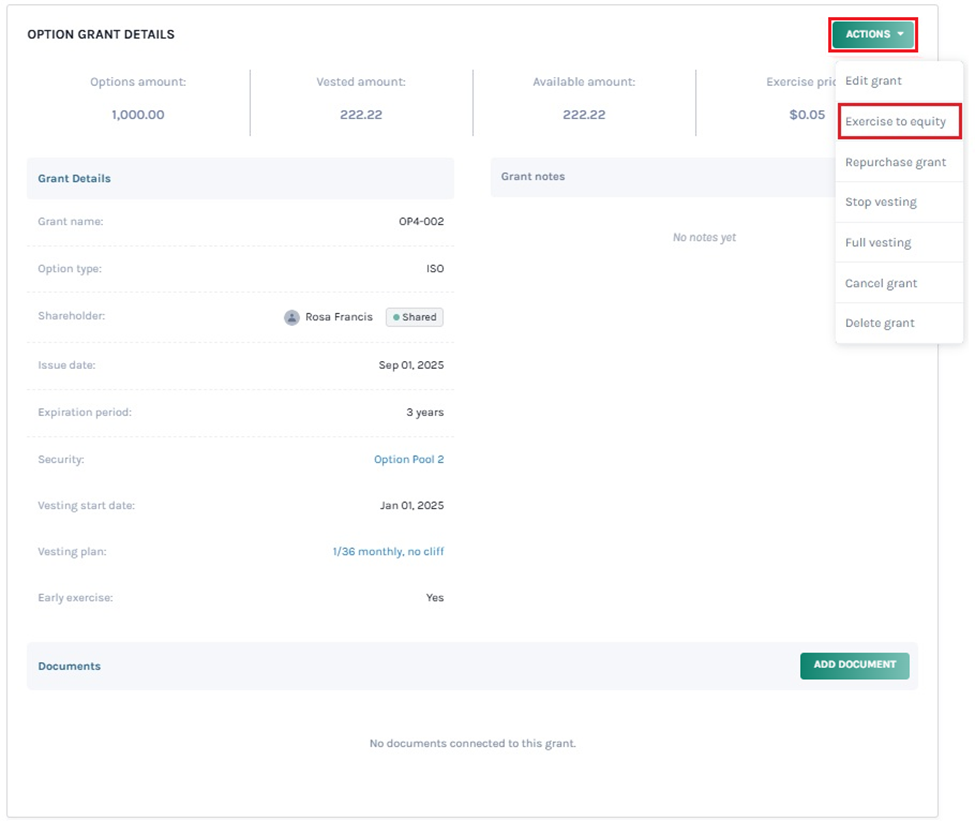Click Delete grant in the dropdown

(x=879, y=323)
